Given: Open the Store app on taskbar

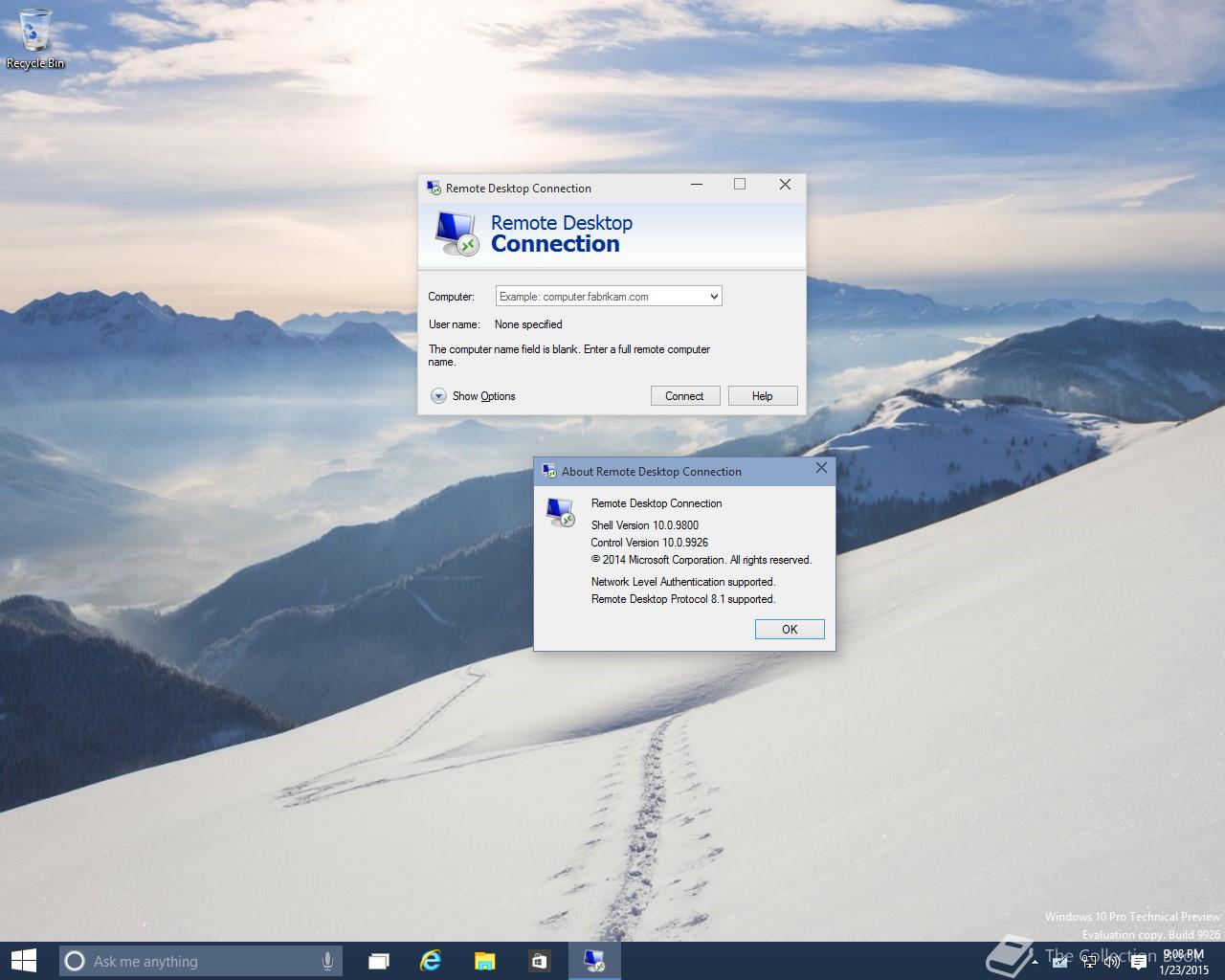Looking at the screenshot, I should (x=539, y=961).
